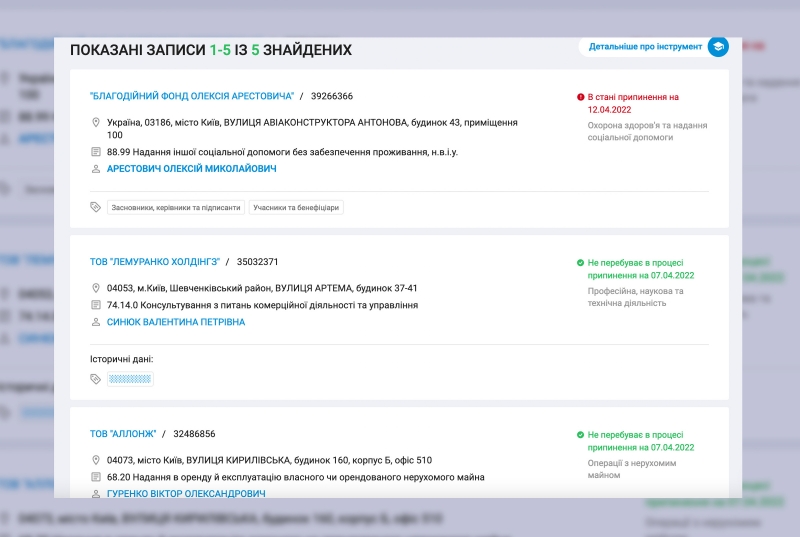
Task: Select tag 'Учасники та бенефіціари'
Action: pyautogui.click(x=296, y=208)
